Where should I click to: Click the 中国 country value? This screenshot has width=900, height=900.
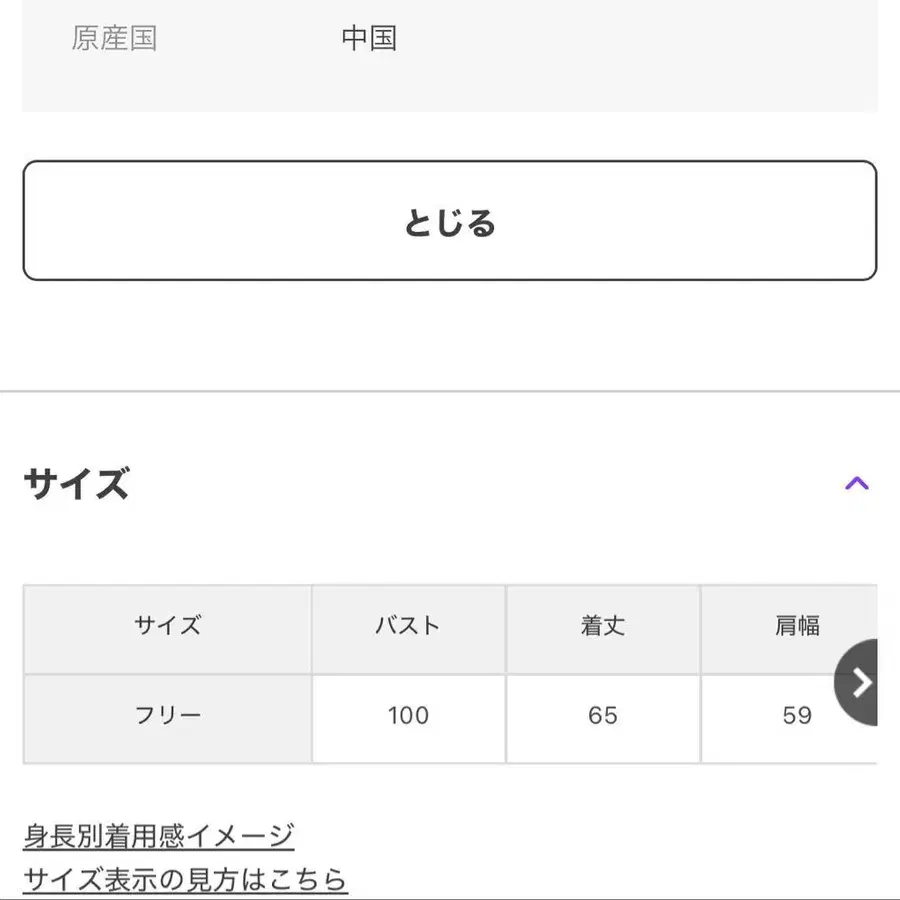[x=370, y=37]
